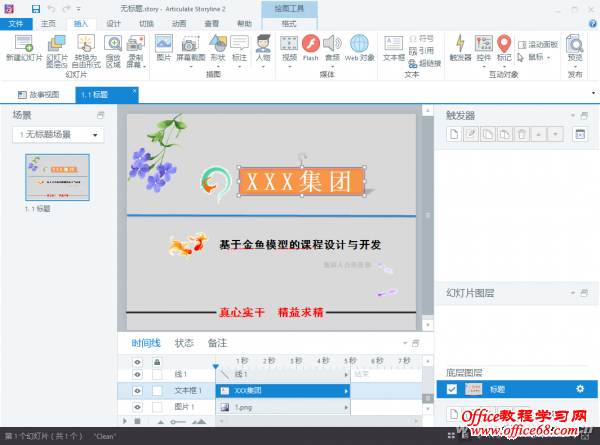This screenshot has height=445, width=600.
Task: Insert a Text Box (文本框)
Action: tap(394, 48)
